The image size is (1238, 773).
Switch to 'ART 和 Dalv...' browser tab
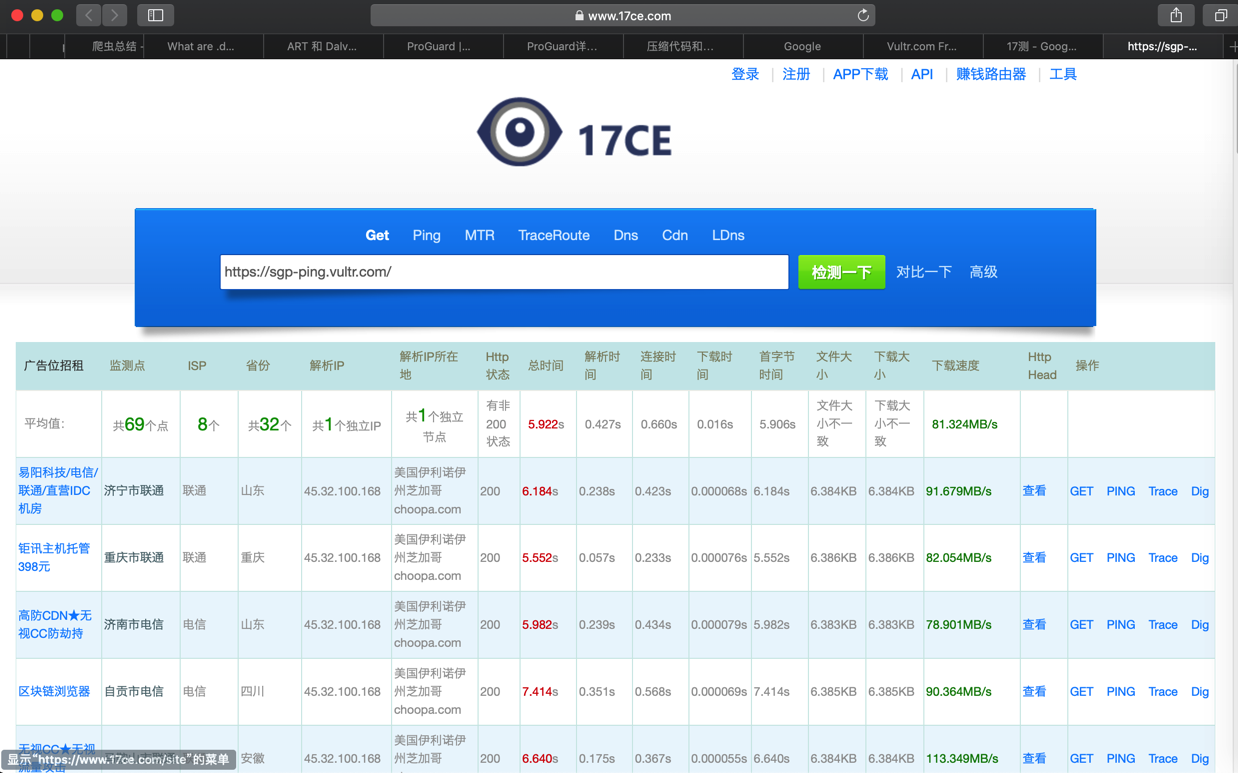(x=322, y=46)
